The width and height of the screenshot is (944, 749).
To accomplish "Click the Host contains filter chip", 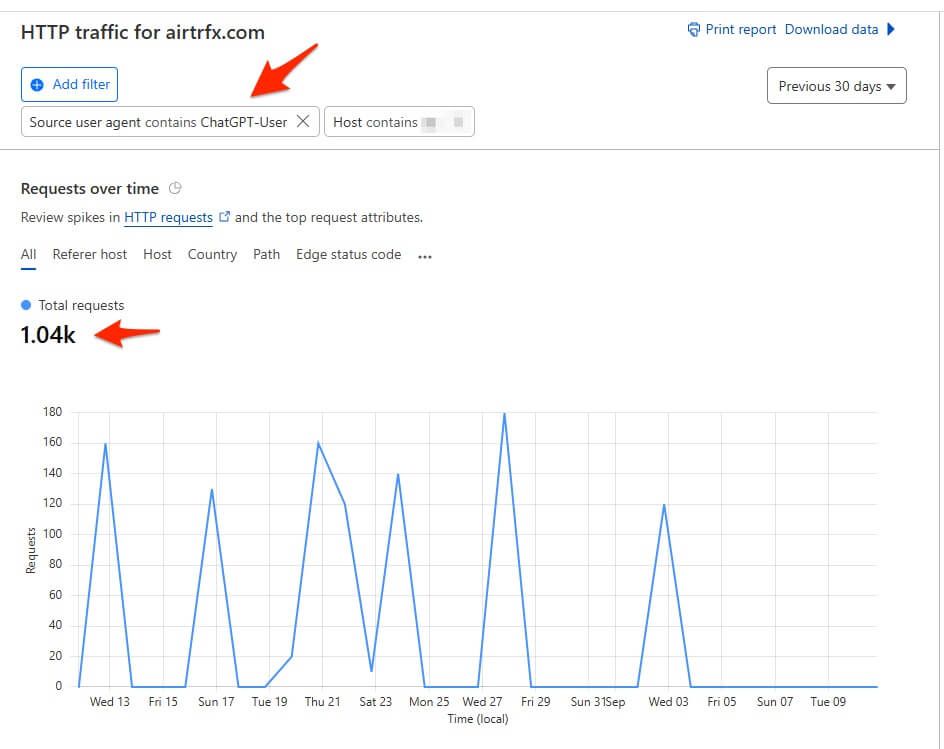I will point(398,122).
